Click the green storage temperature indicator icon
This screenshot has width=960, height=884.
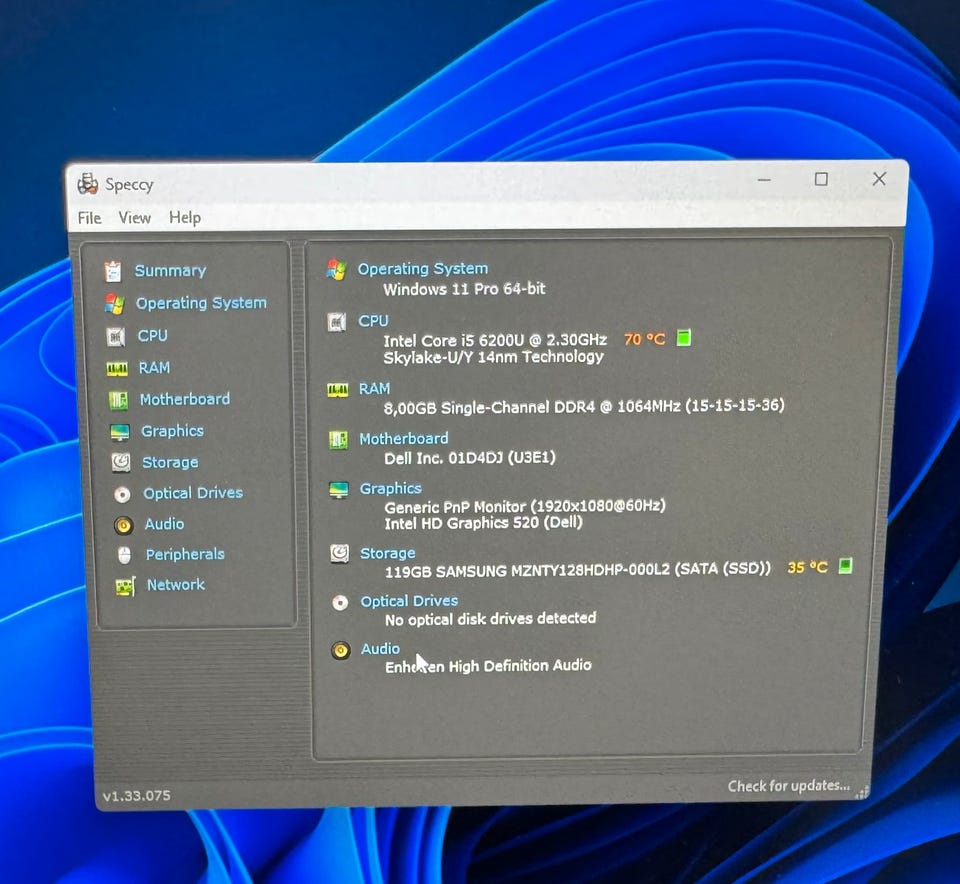[x=845, y=566]
